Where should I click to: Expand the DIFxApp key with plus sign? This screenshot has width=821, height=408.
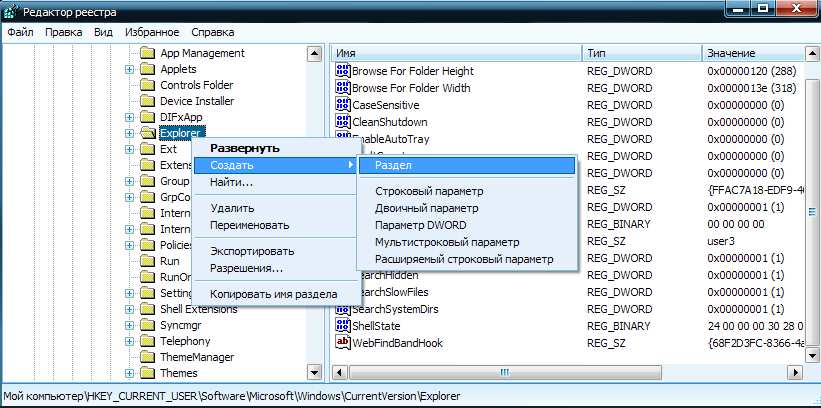click(x=129, y=117)
